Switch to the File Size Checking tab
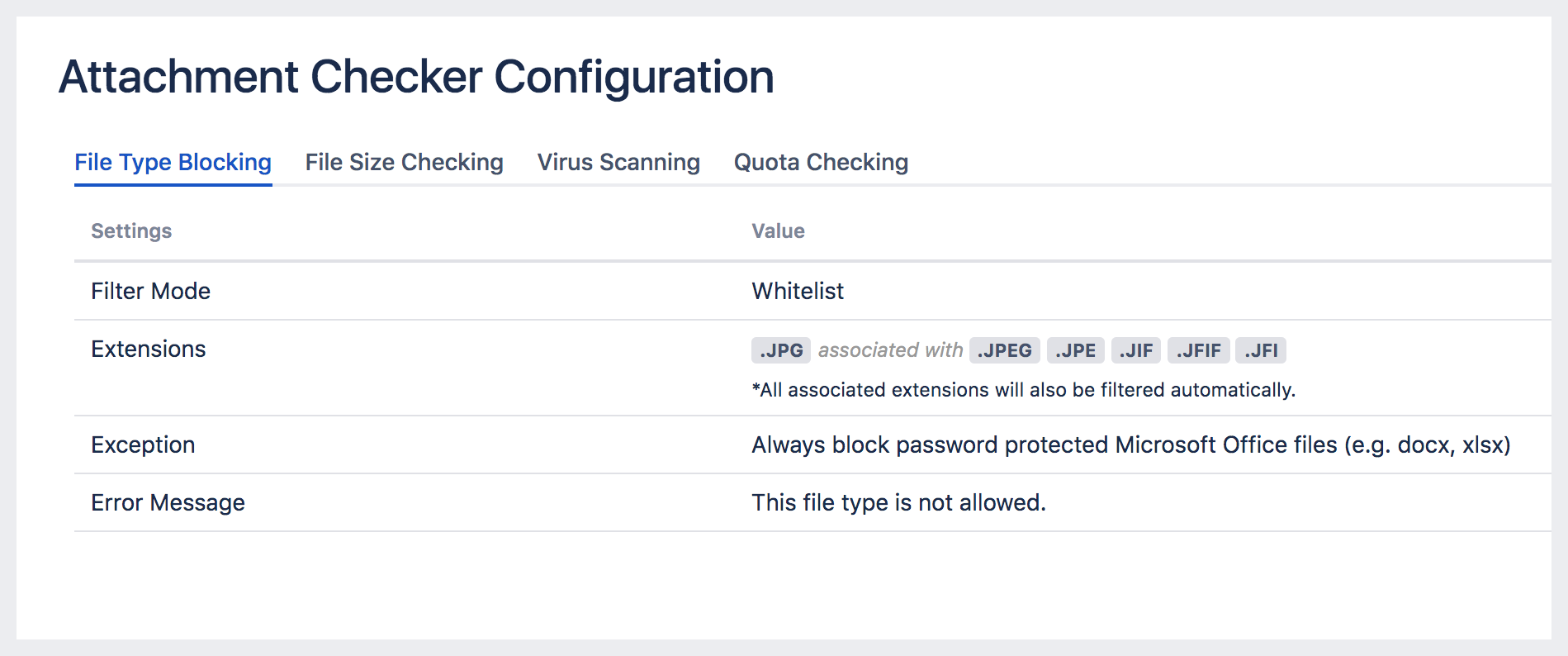Viewport: 1568px width, 656px height. [x=404, y=162]
